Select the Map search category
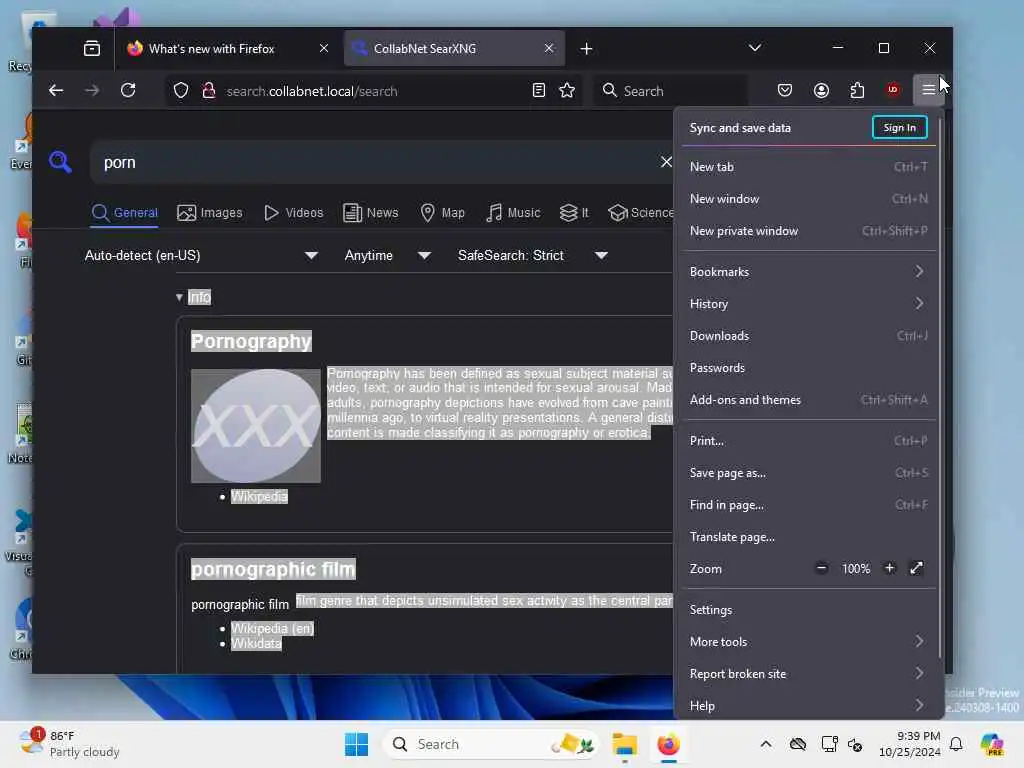 [442, 213]
